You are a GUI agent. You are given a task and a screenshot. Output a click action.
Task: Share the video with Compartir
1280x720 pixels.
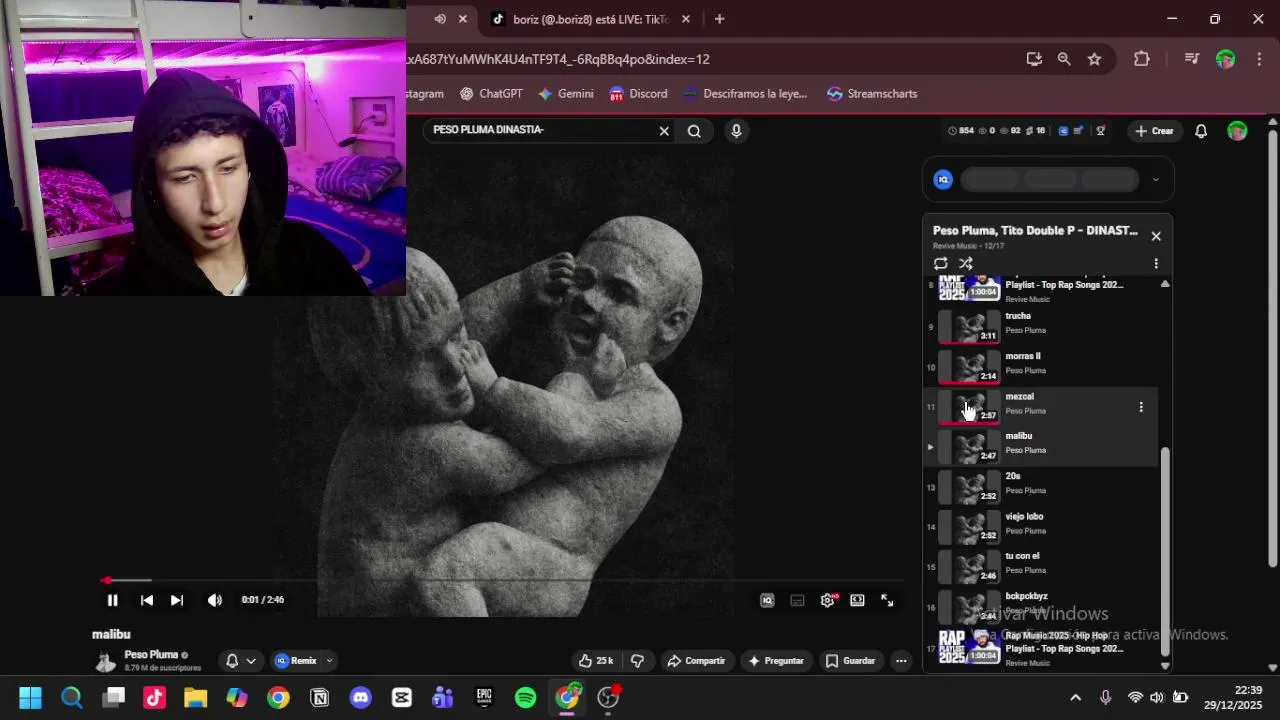click(696, 661)
